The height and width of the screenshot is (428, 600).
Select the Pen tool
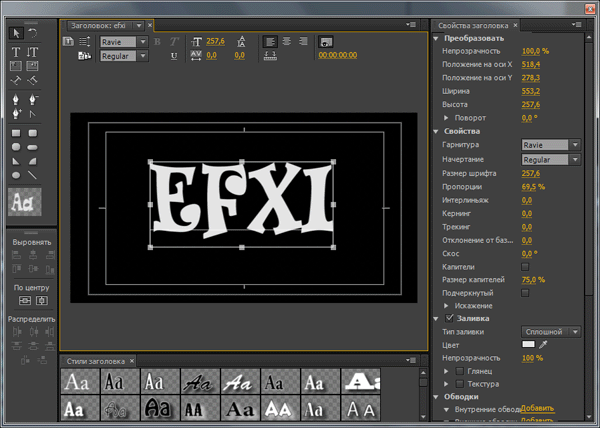pyautogui.click(x=16, y=100)
